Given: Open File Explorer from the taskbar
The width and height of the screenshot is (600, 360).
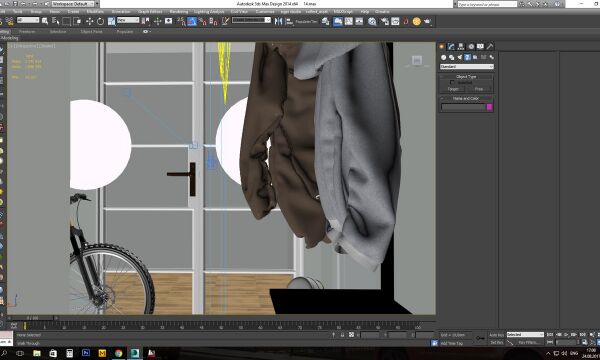Looking at the screenshot, I should click(37, 353).
